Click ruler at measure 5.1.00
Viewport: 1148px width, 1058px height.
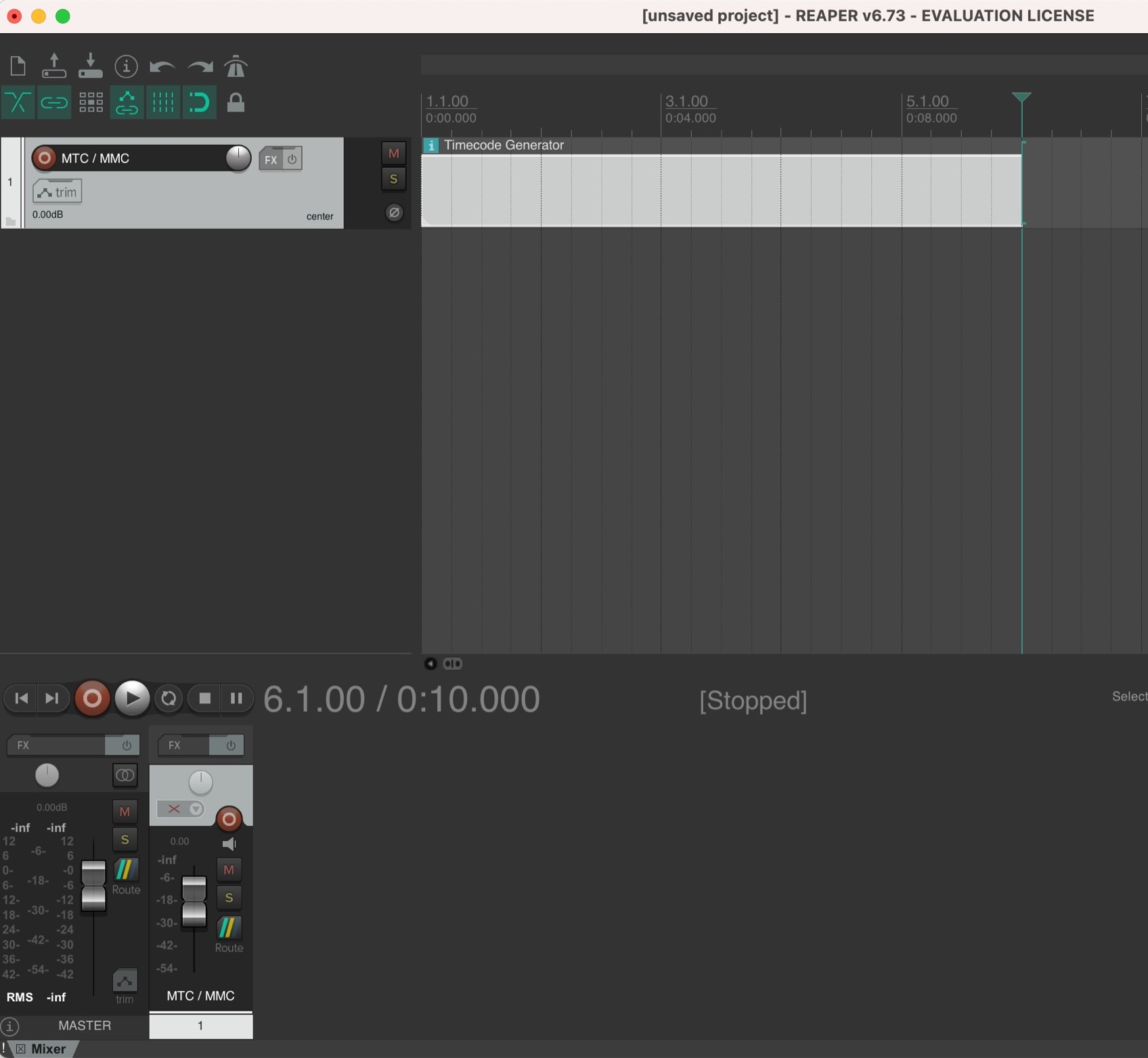click(x=927, y=102)
